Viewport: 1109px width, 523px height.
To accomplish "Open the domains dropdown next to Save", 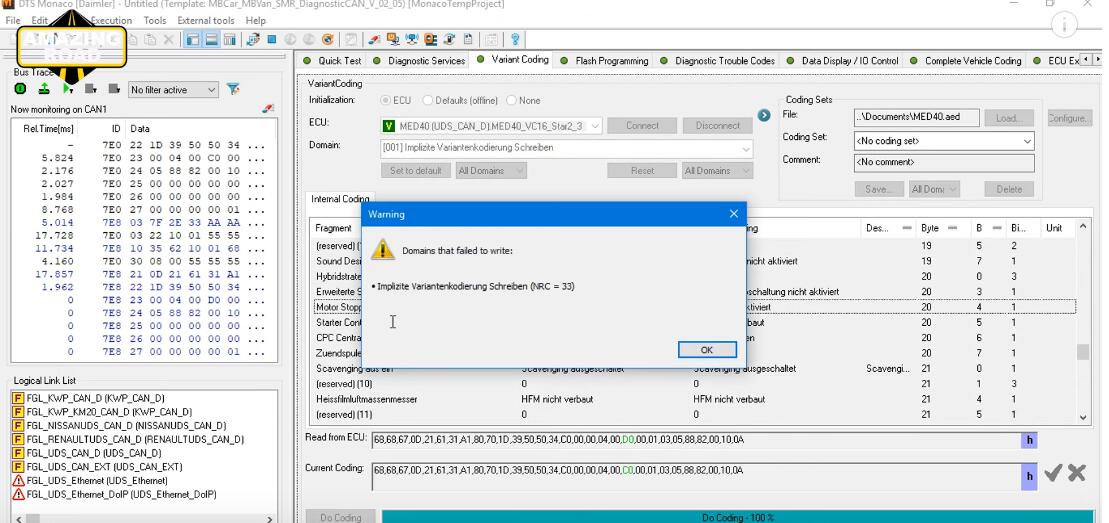I will [x=934, y=189].
